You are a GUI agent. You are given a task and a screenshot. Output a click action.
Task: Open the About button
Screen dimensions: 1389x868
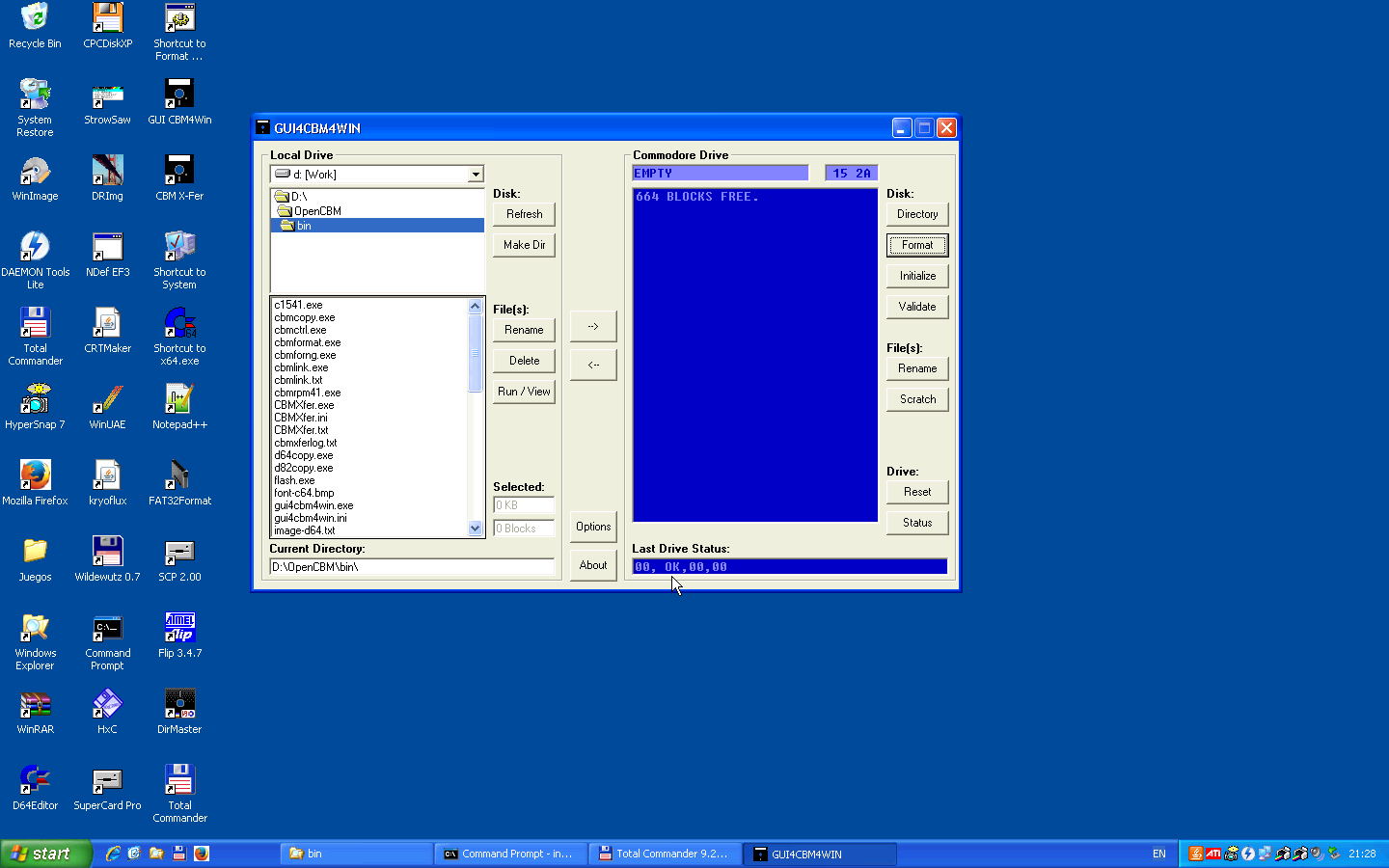point(593,565)
